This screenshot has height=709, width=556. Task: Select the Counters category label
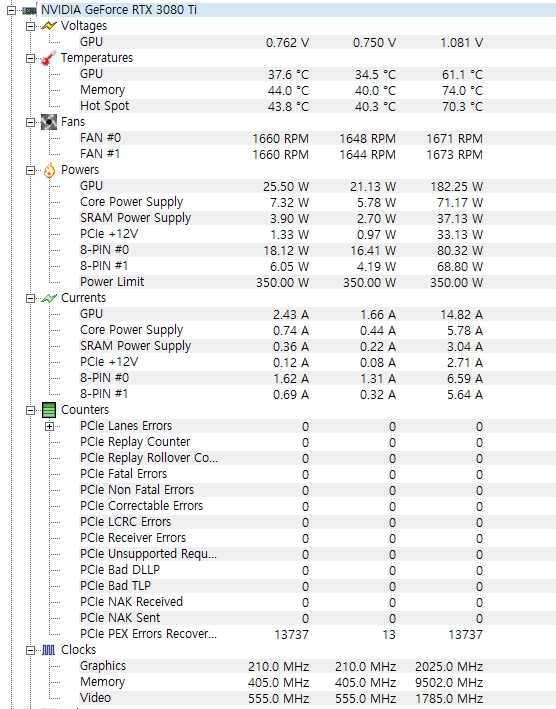pos(85,410)
